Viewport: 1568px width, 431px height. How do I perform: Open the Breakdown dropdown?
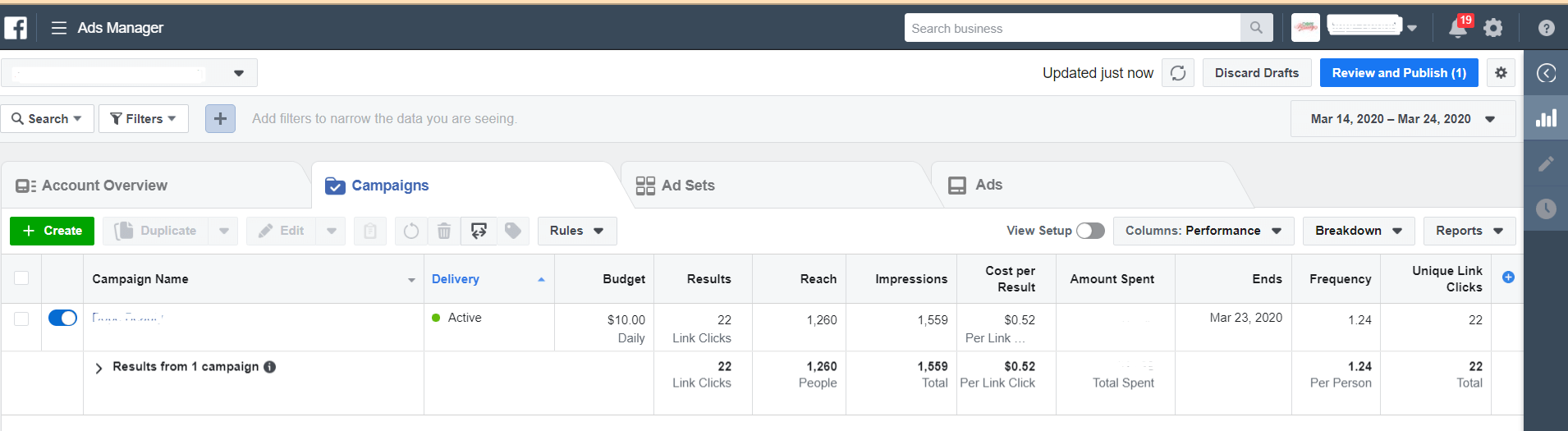1359,231
